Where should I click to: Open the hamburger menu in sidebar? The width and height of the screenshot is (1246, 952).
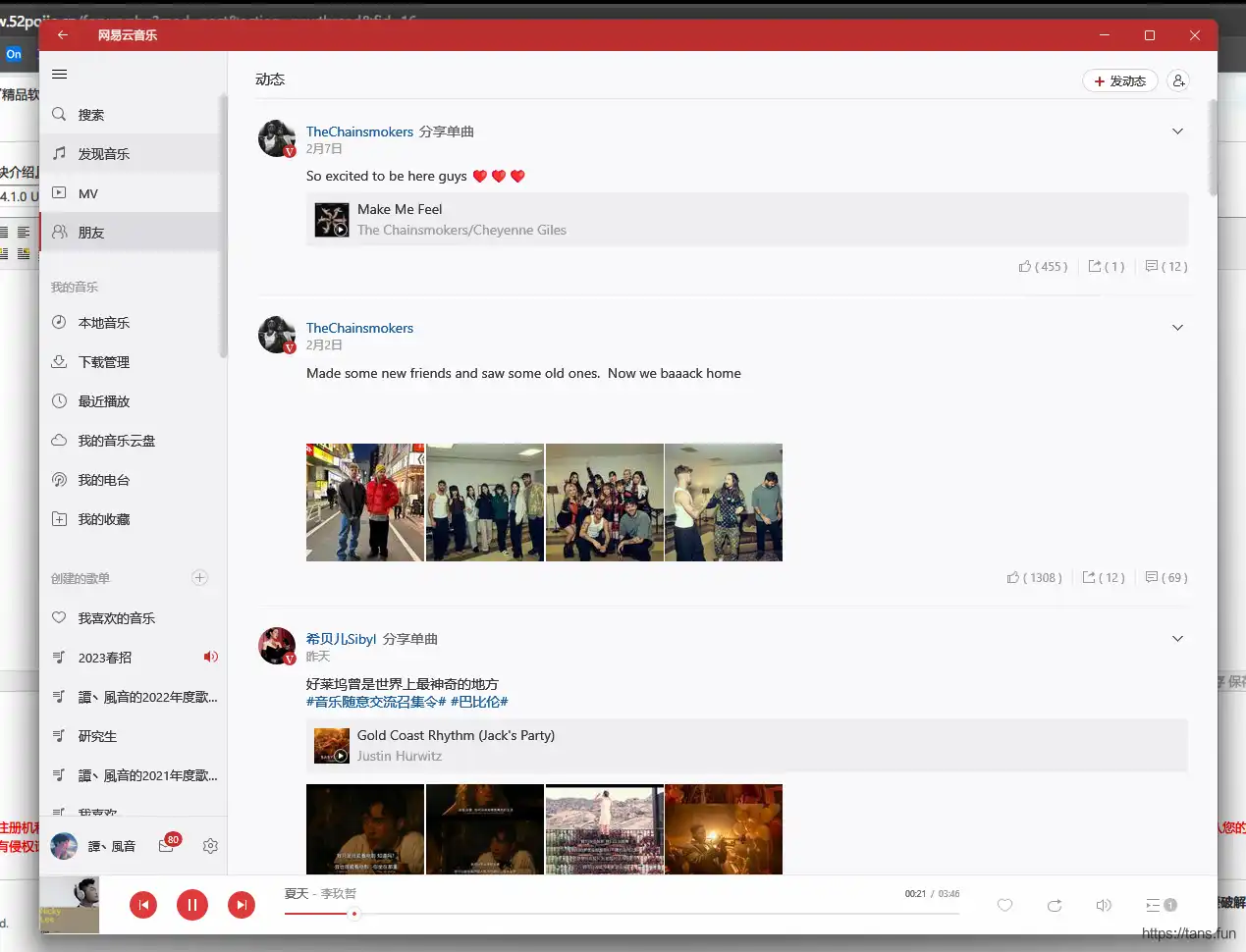[x=60, y=75]
